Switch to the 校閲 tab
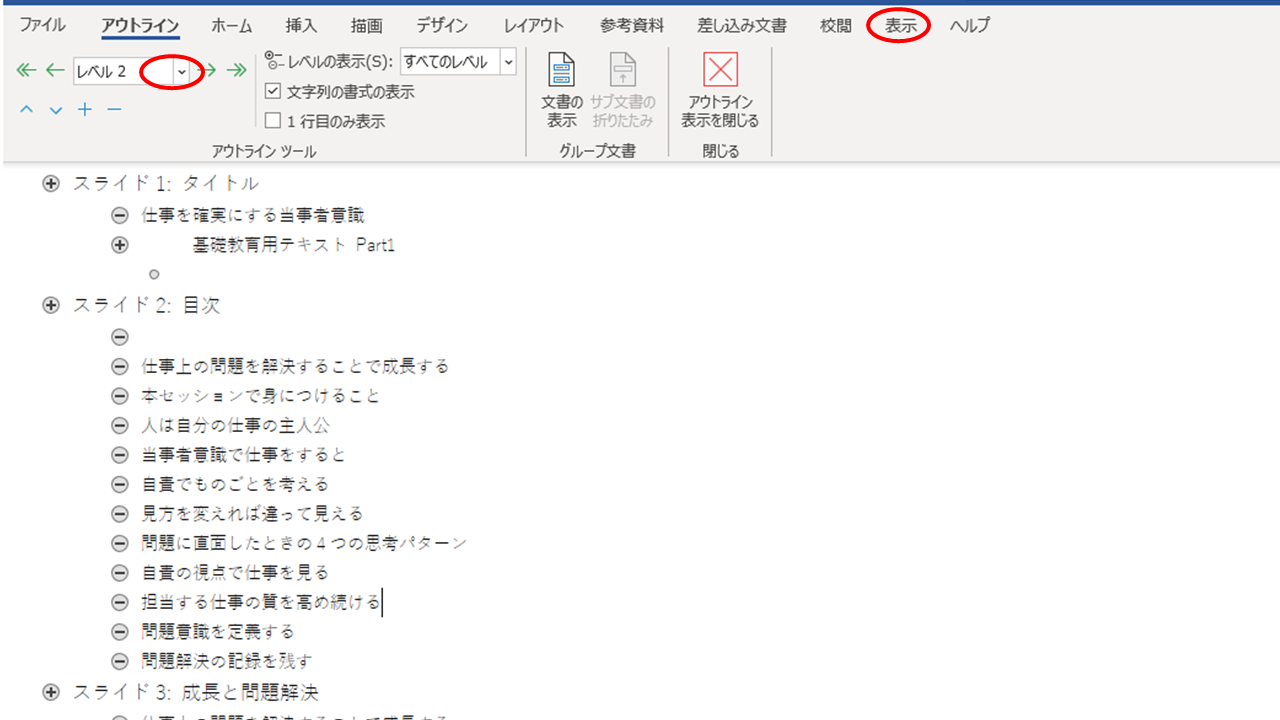Viewport: 1280px width, 720px height. (836, 26)
